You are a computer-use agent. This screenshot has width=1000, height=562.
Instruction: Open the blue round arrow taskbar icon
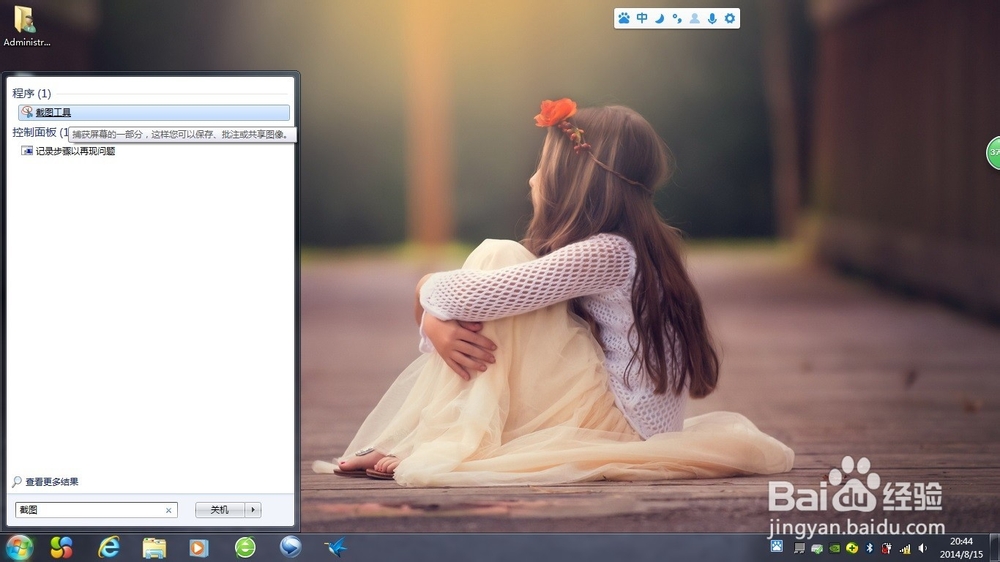[x=290, y=547]
